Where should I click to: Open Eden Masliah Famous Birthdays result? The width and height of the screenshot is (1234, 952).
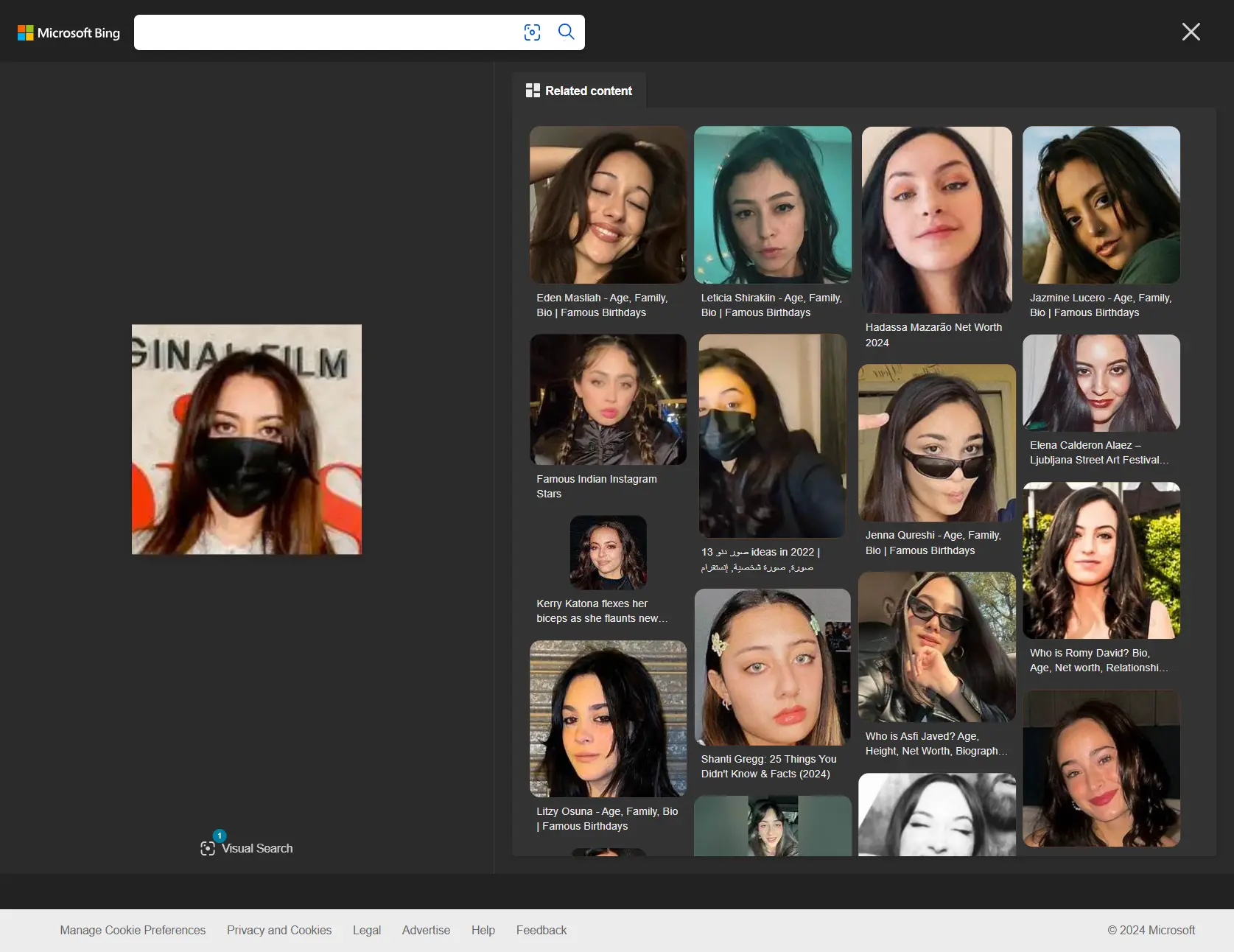coord(602,305)
